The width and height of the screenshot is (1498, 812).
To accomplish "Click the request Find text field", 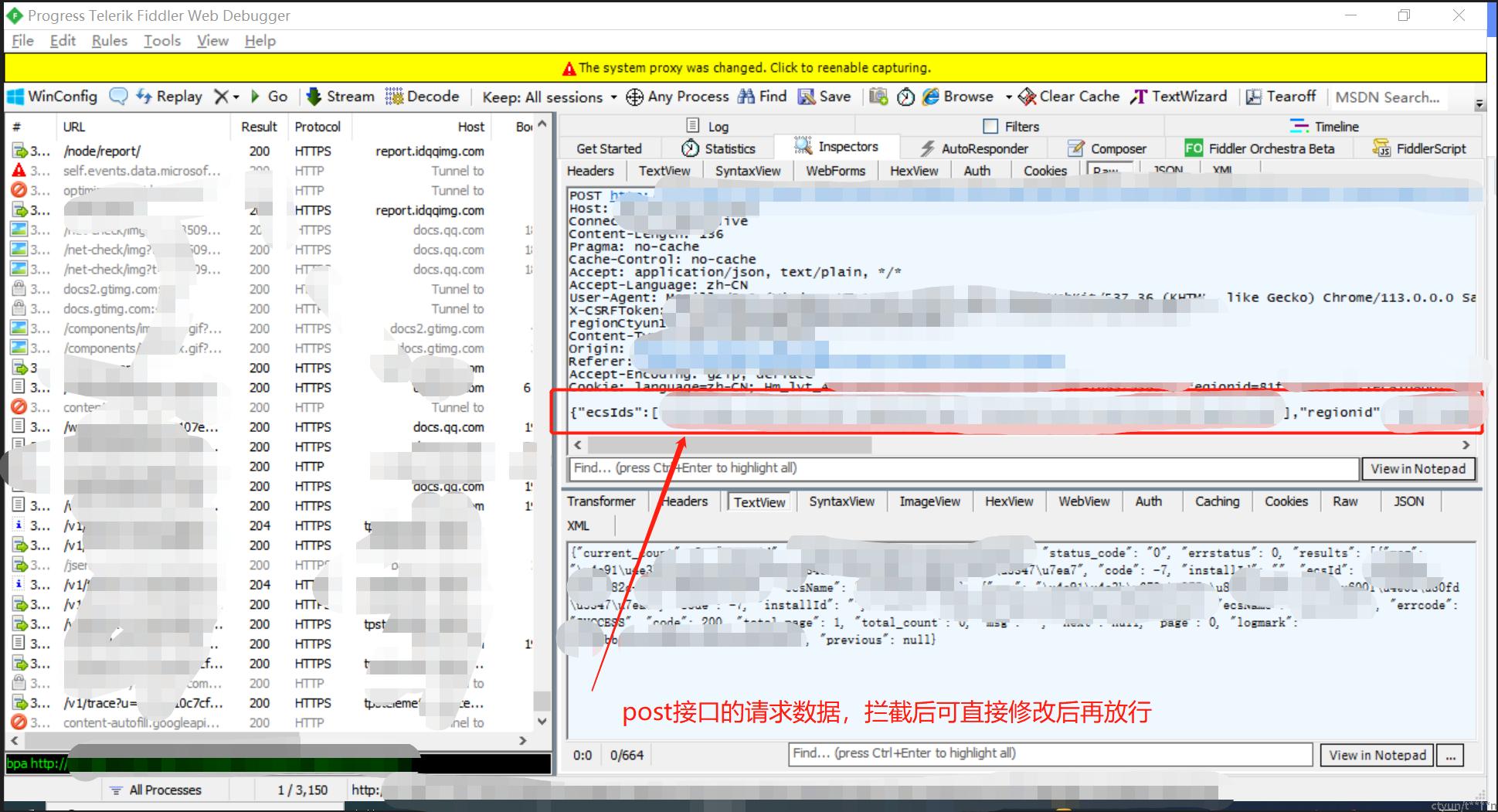I will pyautogui.click(x=963, y=468).
